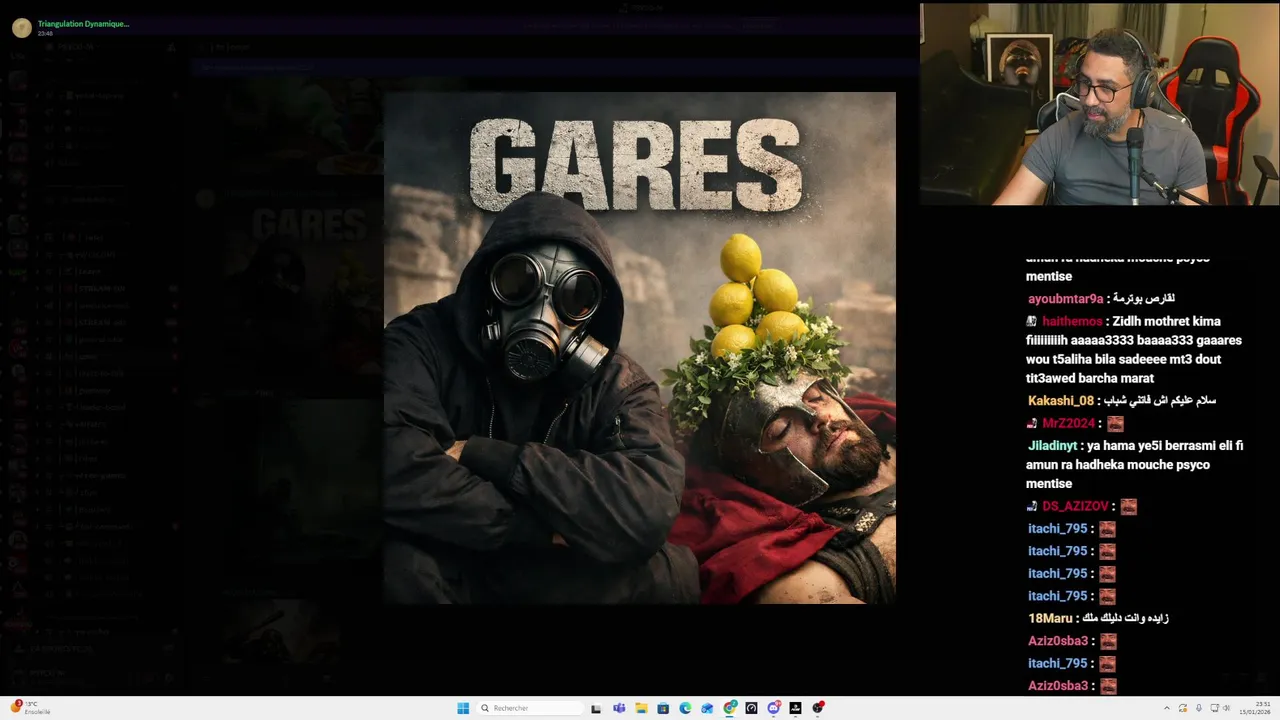Open the volume tray icon
The width and height of the screenshot is (1280, 720).
(1227, 708)
